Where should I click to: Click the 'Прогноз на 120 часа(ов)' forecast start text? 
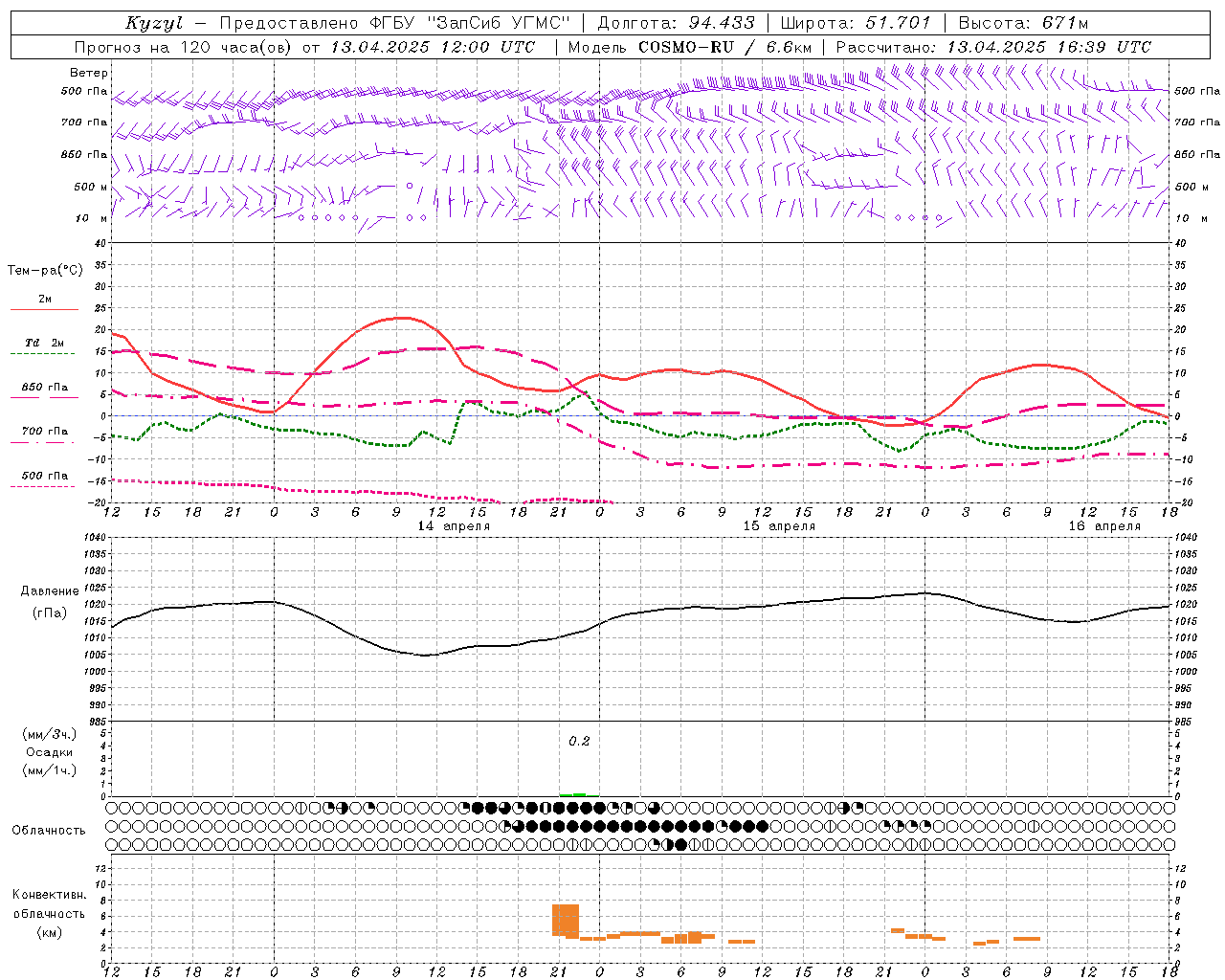tap(185, 47)
